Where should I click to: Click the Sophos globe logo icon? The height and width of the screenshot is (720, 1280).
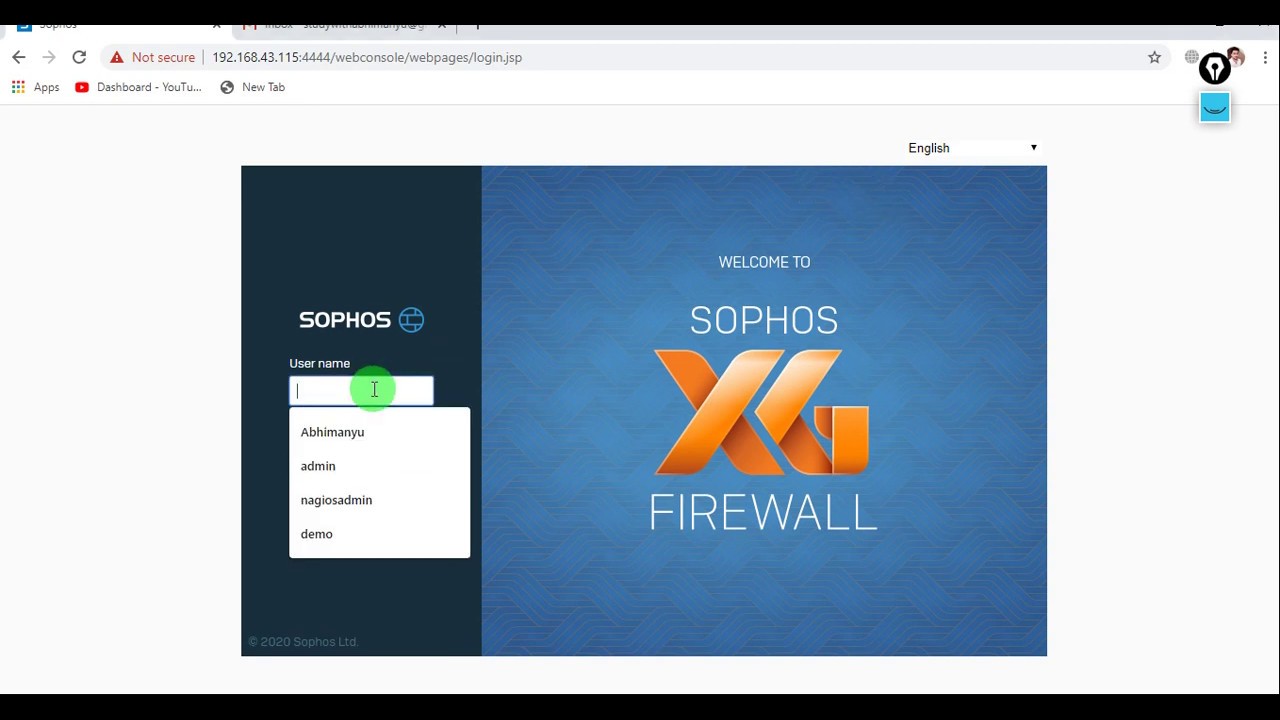(x=411, y=320)
